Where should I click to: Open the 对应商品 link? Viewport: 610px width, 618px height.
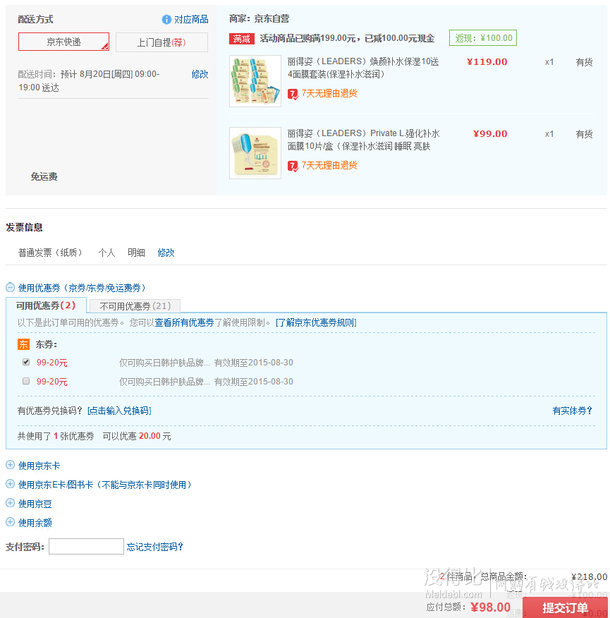[x=191, y=19]
